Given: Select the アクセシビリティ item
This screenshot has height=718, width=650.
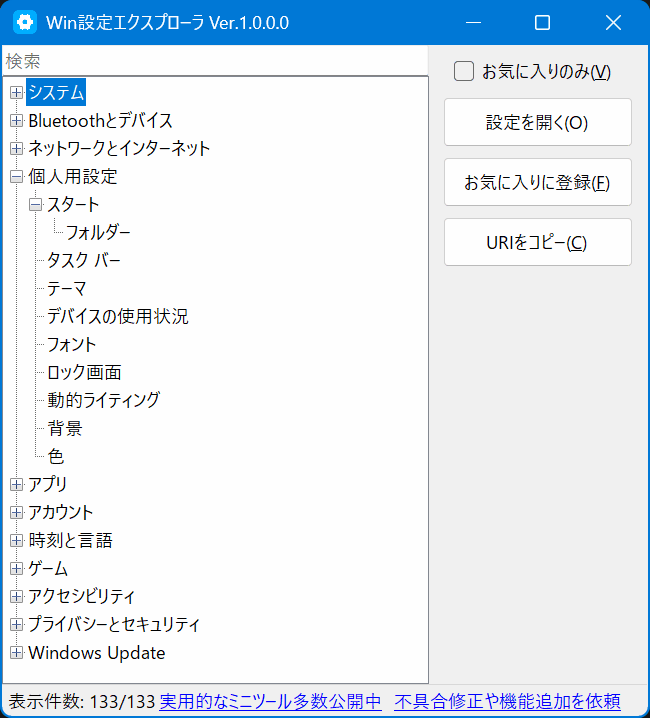Looking at the screenshot, I should [x=82, y=596].
